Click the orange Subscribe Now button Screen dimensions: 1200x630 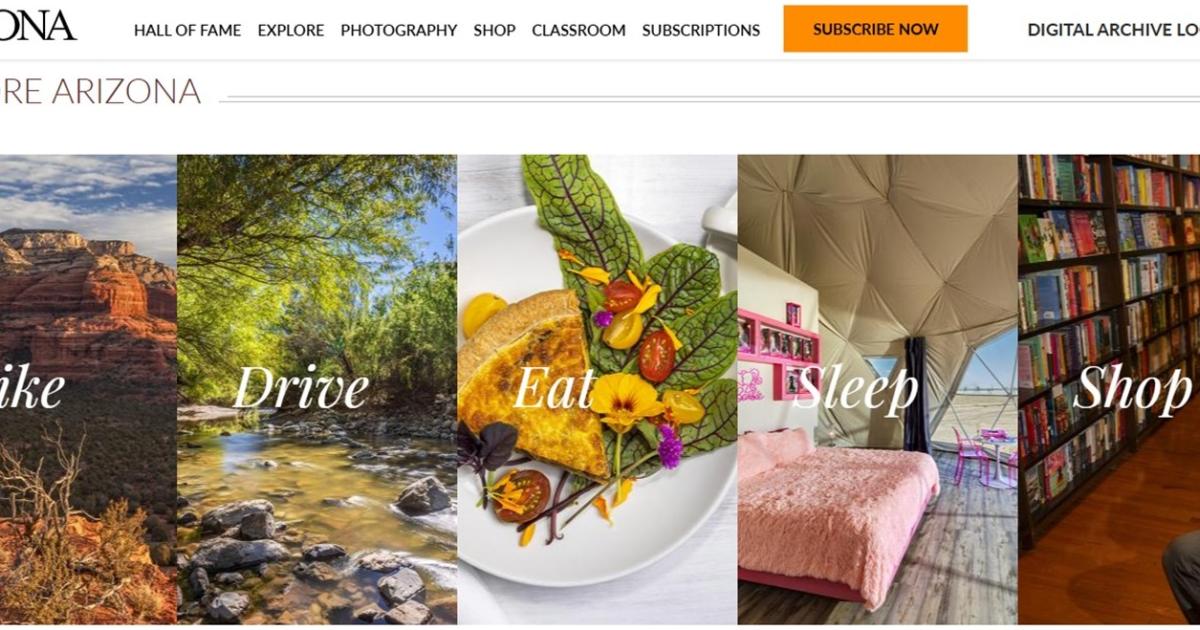pos(876,29)
